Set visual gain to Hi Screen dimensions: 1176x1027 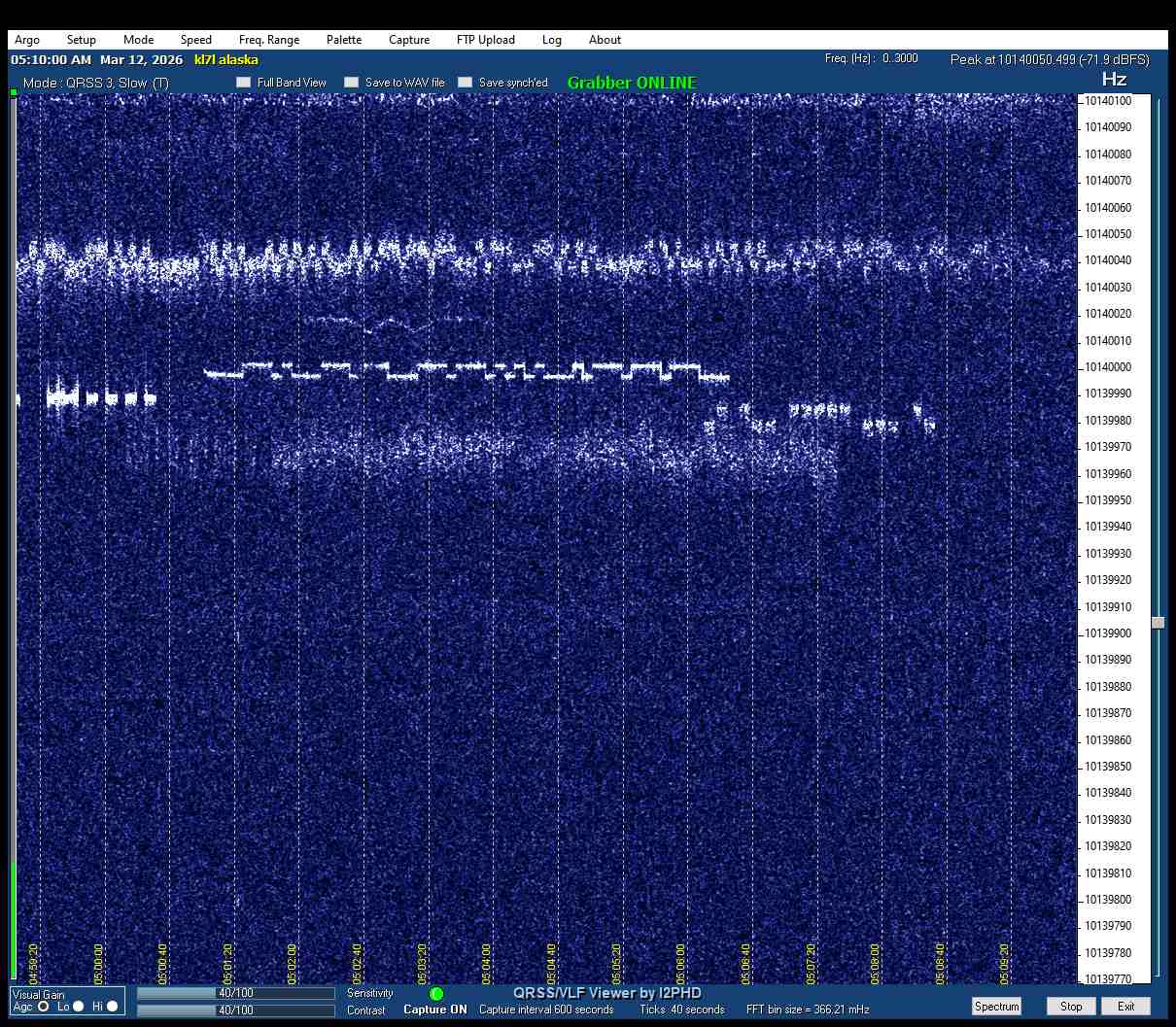click(112, 1007)
